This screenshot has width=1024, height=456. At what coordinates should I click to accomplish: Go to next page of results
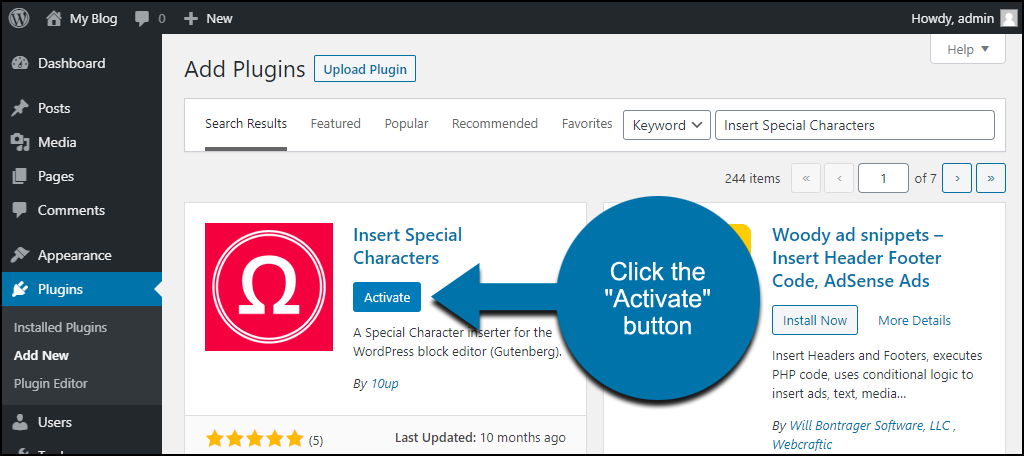(957, 178)
